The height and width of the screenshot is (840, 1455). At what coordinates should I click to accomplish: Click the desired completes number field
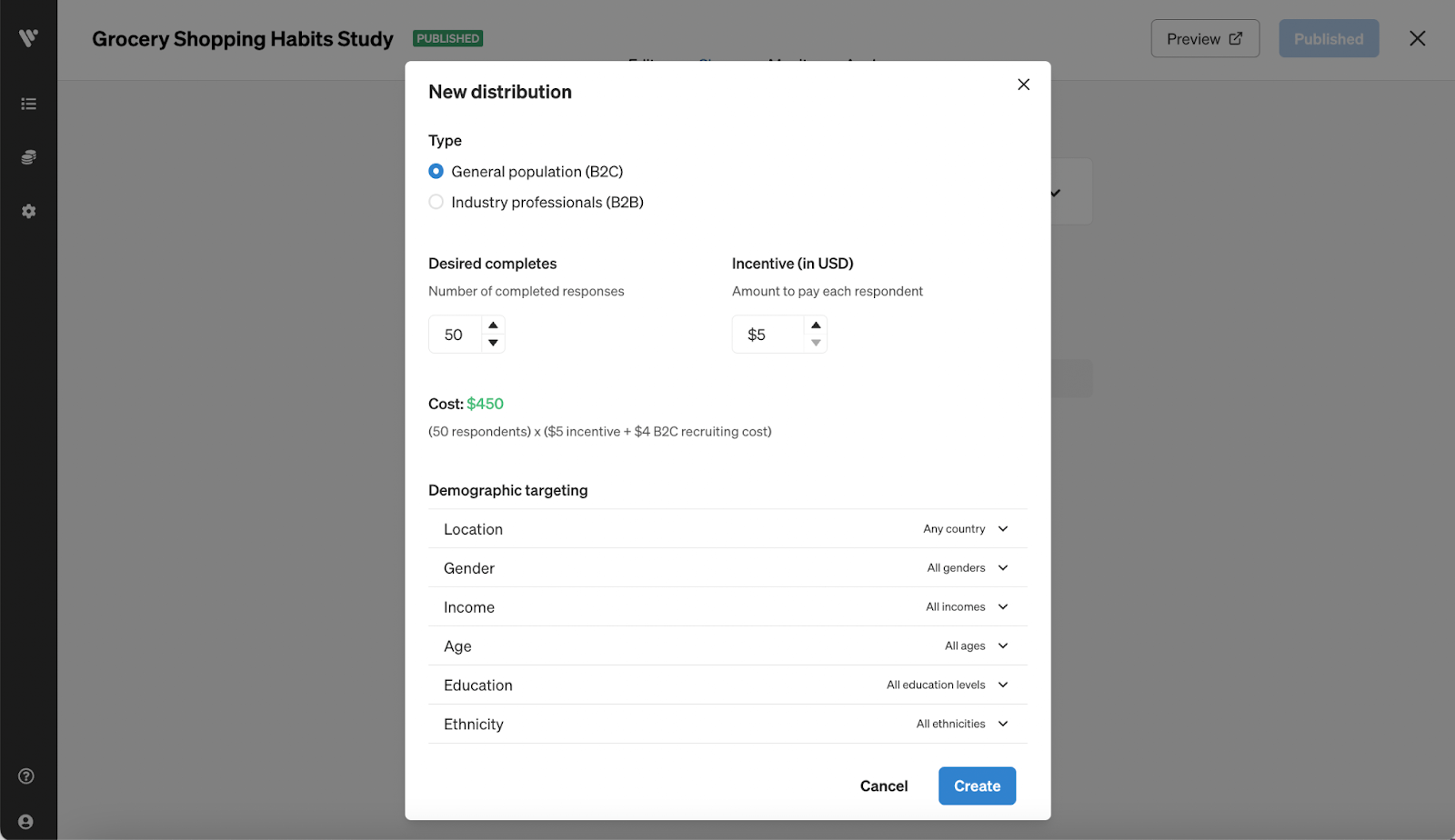455,335
